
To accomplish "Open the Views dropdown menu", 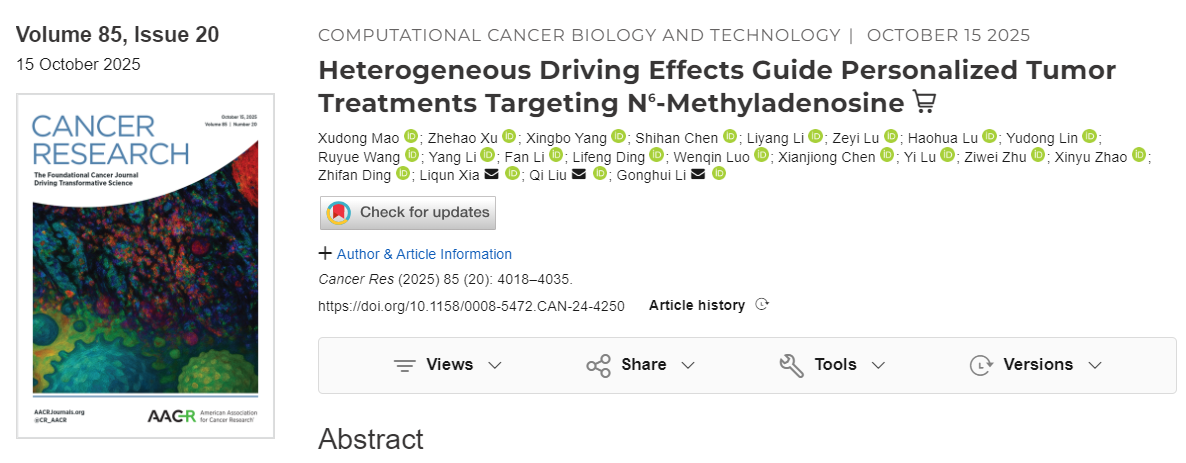I will tap(448, 365).
